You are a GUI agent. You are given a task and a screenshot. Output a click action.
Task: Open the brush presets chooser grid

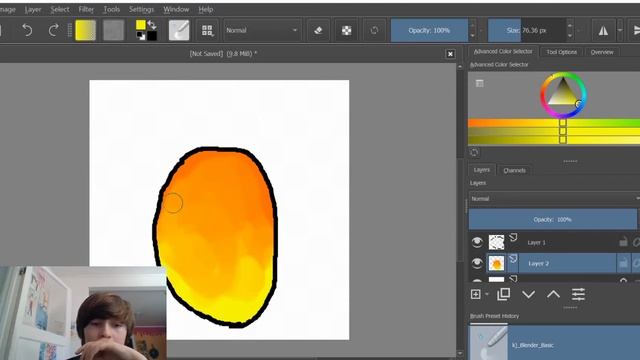[x=207, y=30]
